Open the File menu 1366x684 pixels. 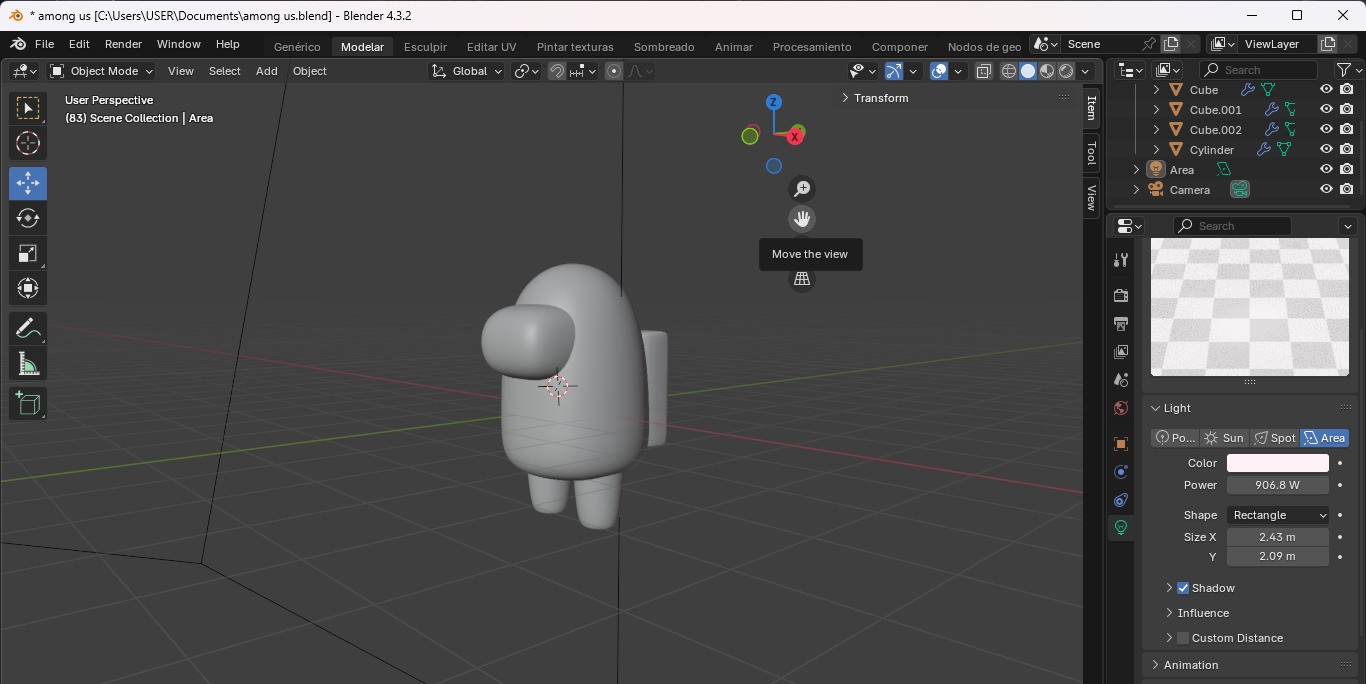pos(45,44)
